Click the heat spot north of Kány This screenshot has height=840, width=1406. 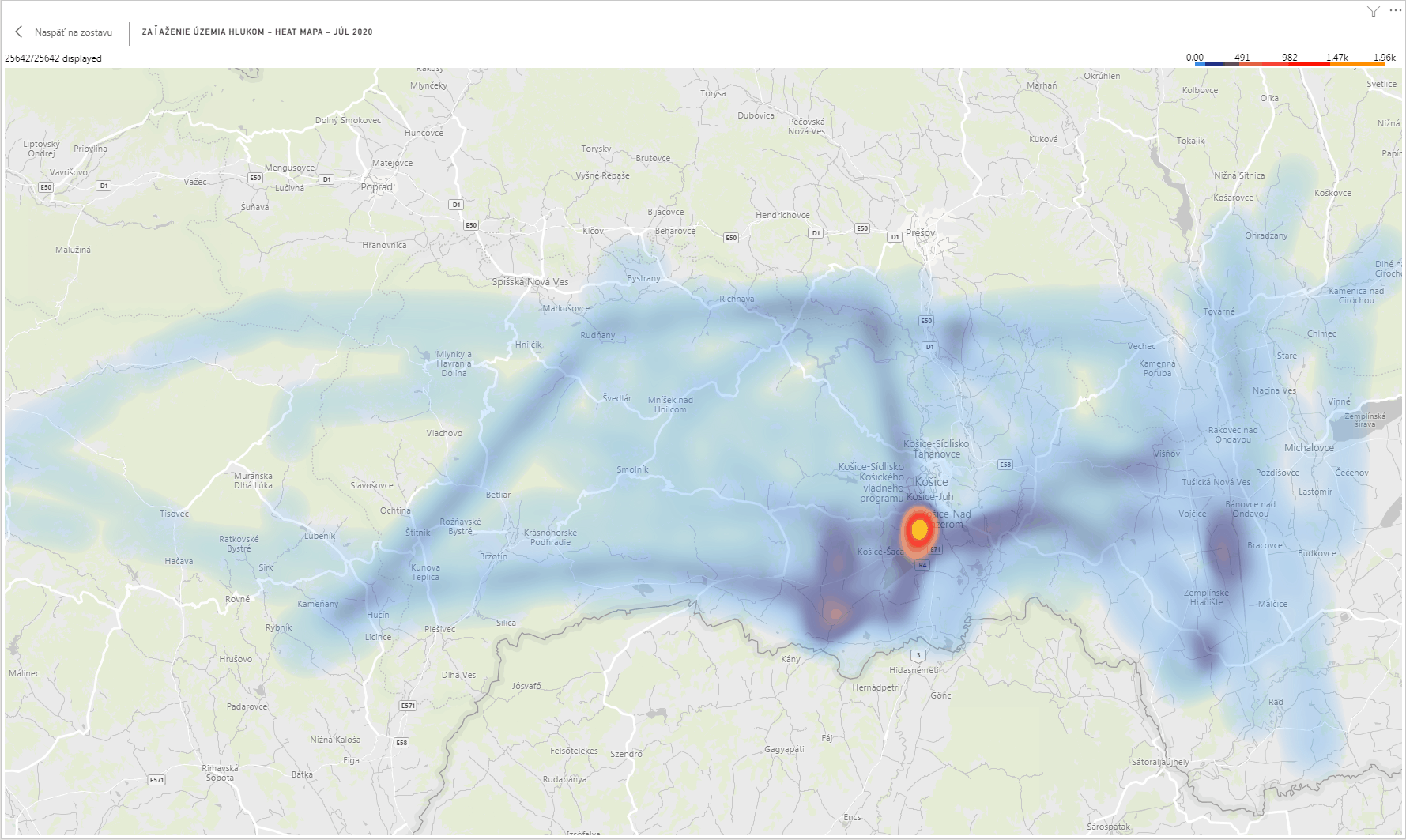[x=834, y=612]
